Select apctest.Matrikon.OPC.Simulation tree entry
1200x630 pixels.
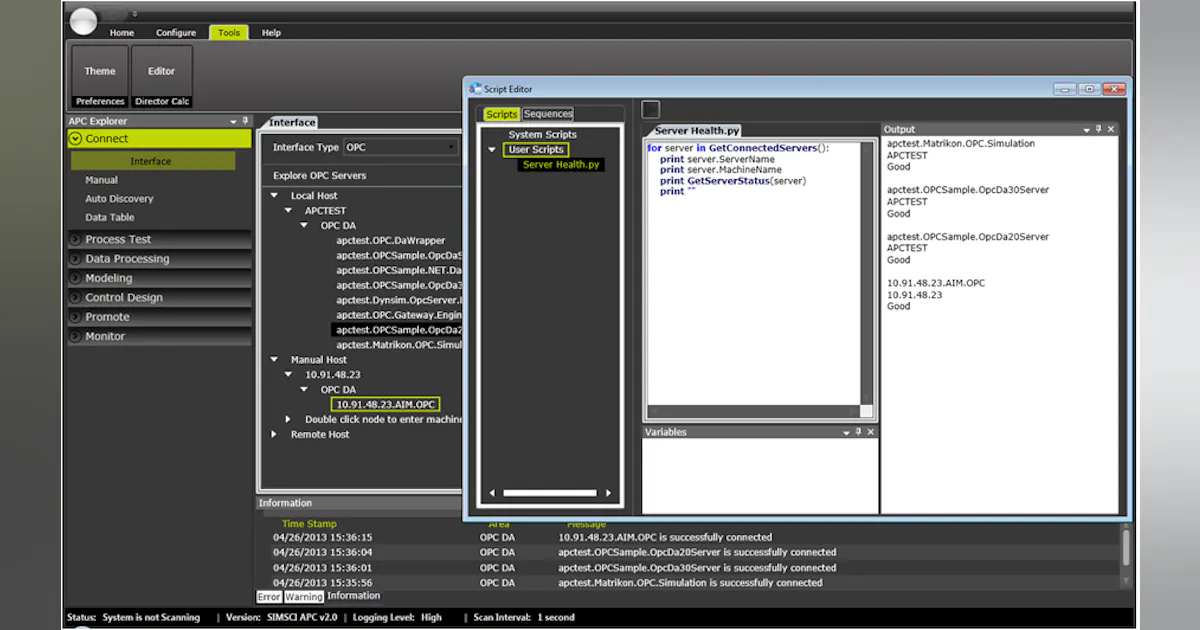coord(397,345)
